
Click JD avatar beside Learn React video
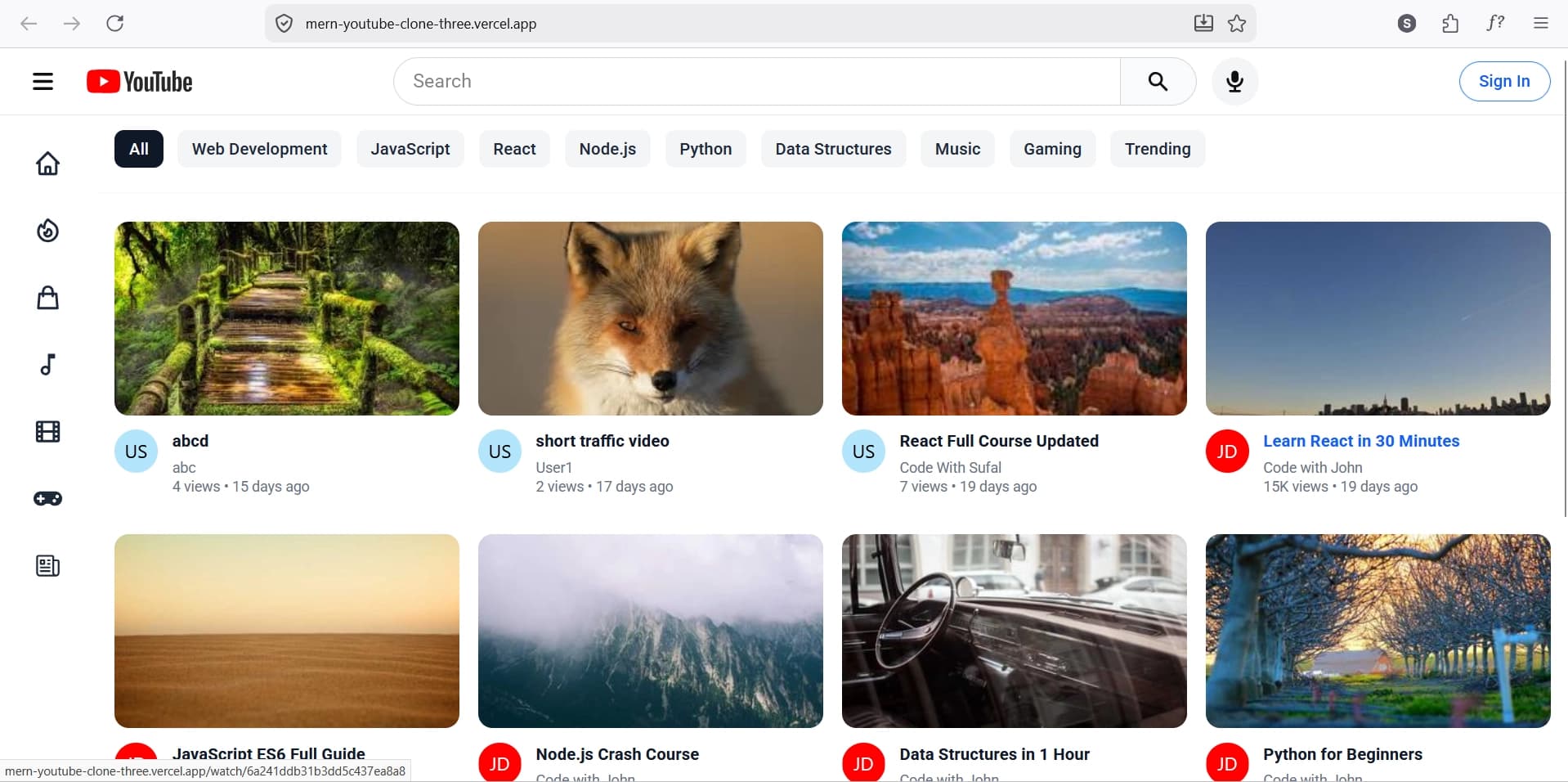(1227, 452)
